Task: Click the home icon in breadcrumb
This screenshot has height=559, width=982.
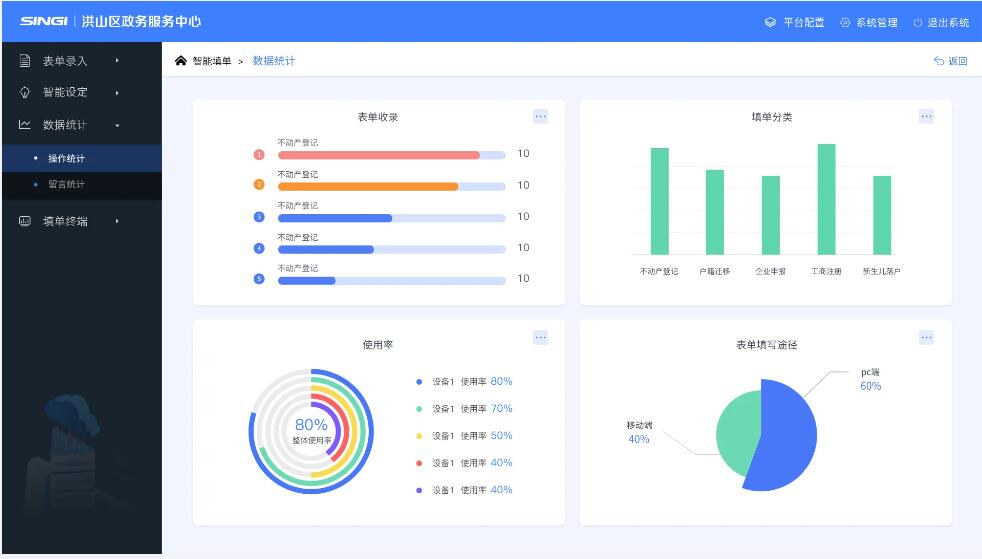Action: tap(181, 60)
